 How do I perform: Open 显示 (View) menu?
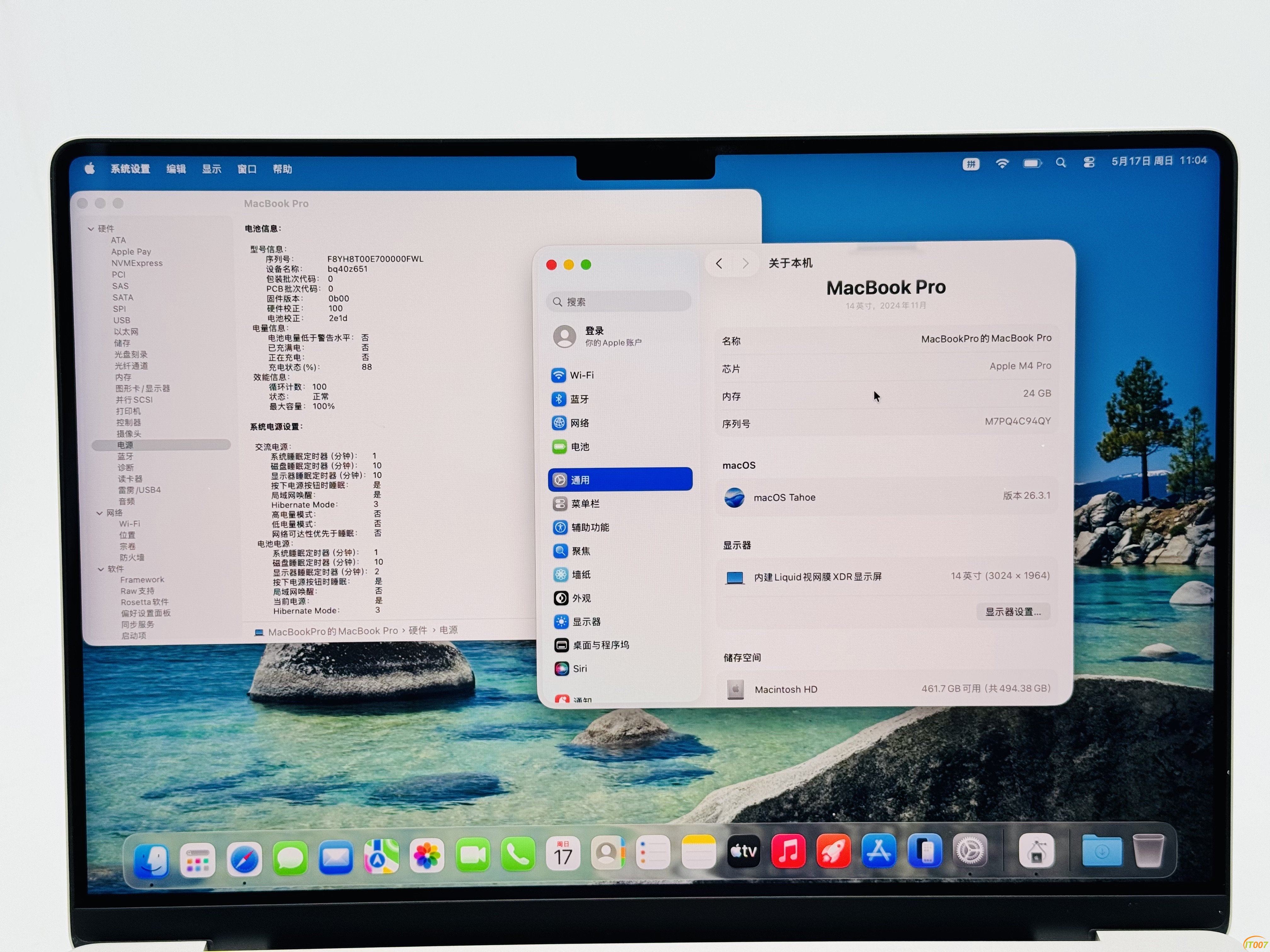coord(211,169)
